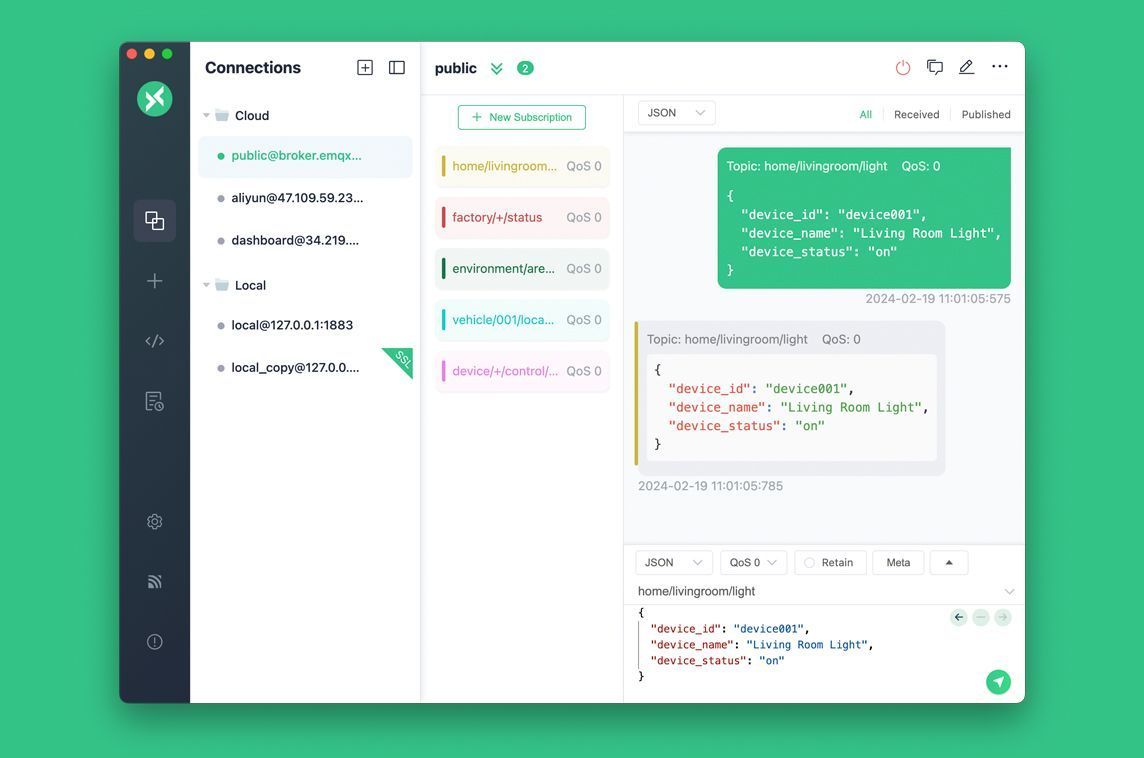1144x758 pixels.
Task: Open the Connections page in sidebar
Action: click(155, 220)
